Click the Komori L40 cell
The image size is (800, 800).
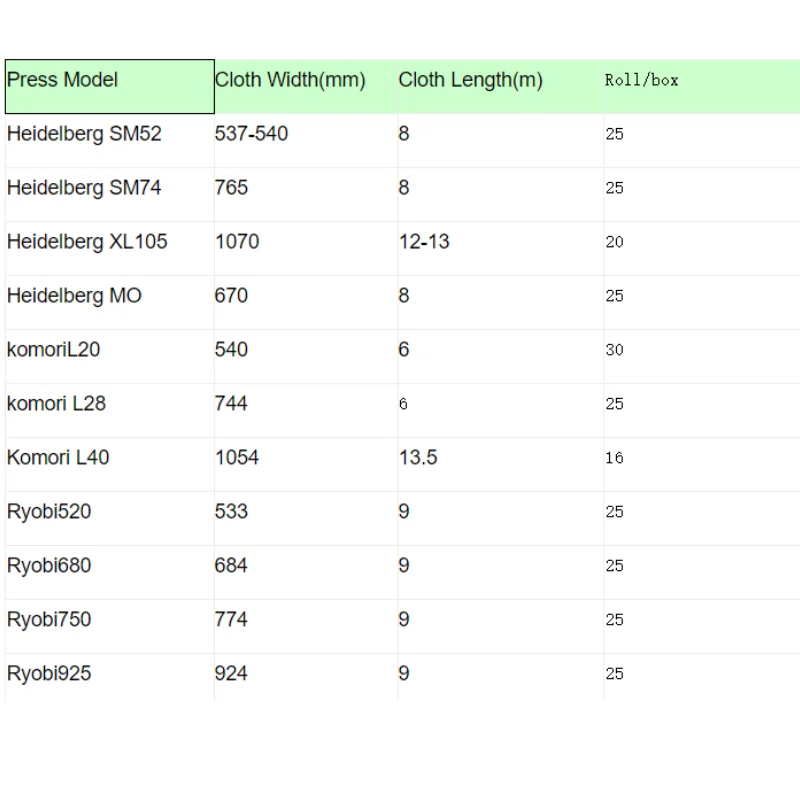(x=110, y=465)
